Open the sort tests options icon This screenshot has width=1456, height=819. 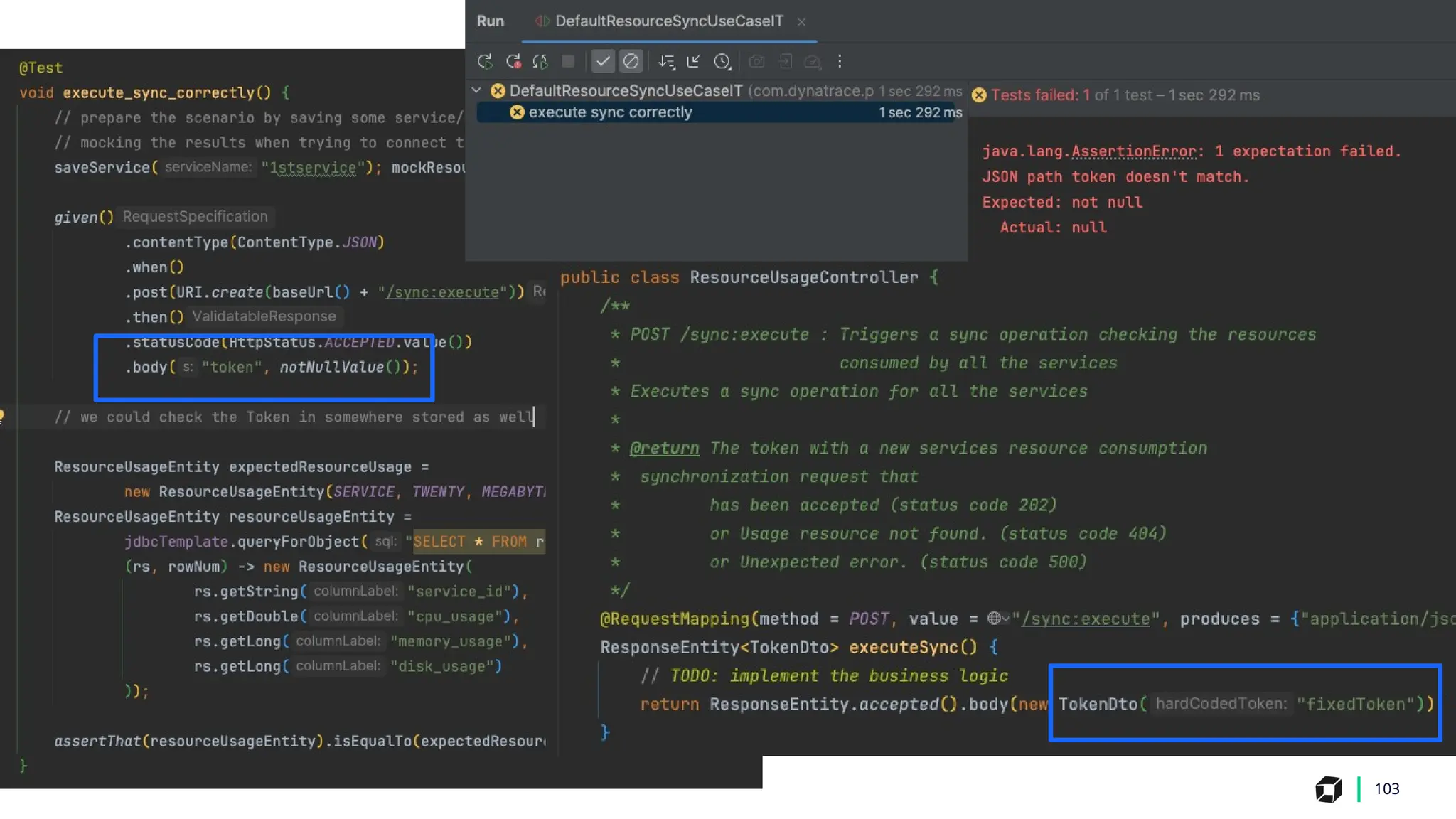point(666,62)
